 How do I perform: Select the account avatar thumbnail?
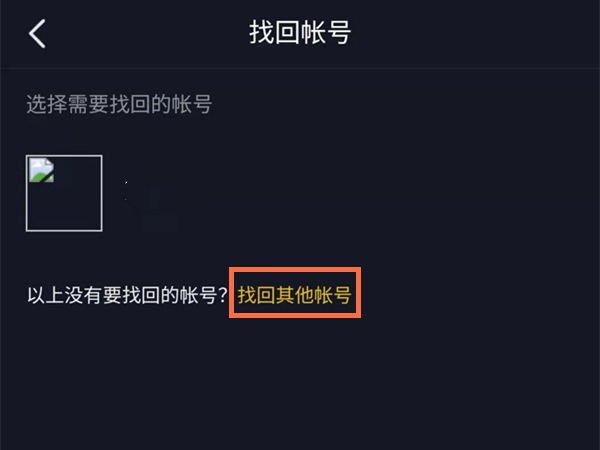point(64,193)
